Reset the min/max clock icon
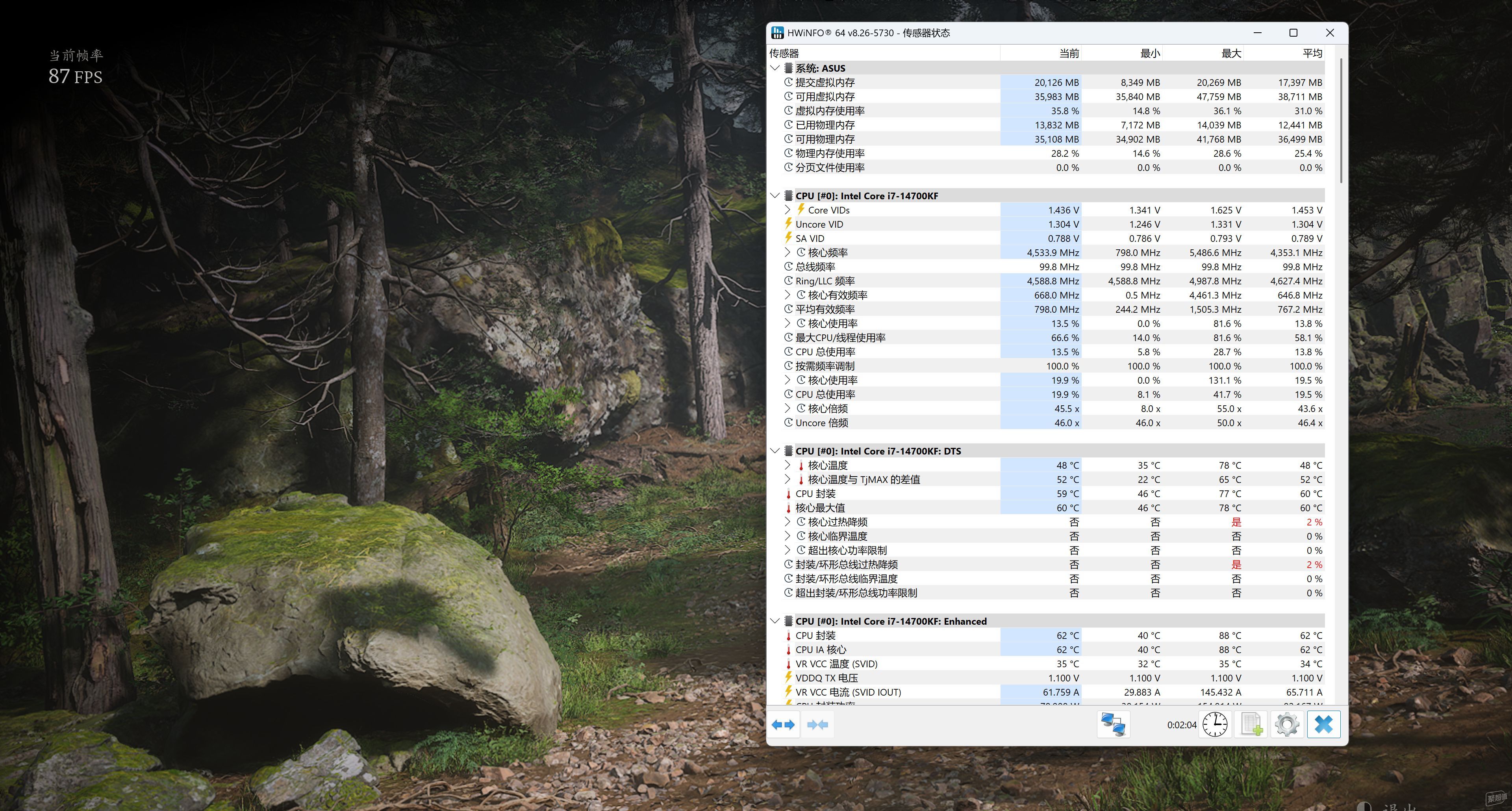This screenshot has height=811, width=1512. (x=1215, y=725)
